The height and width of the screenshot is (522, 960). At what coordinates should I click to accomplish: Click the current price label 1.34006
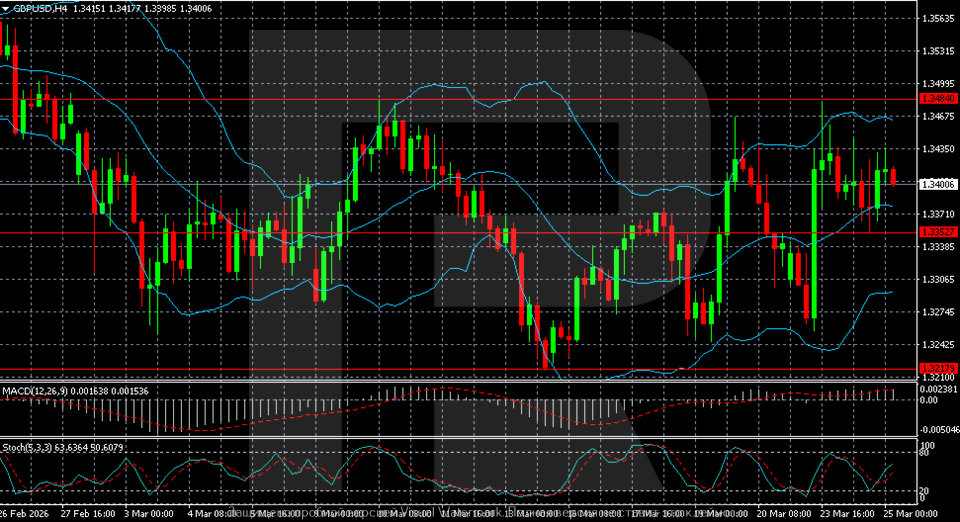(x=937, y=184)
